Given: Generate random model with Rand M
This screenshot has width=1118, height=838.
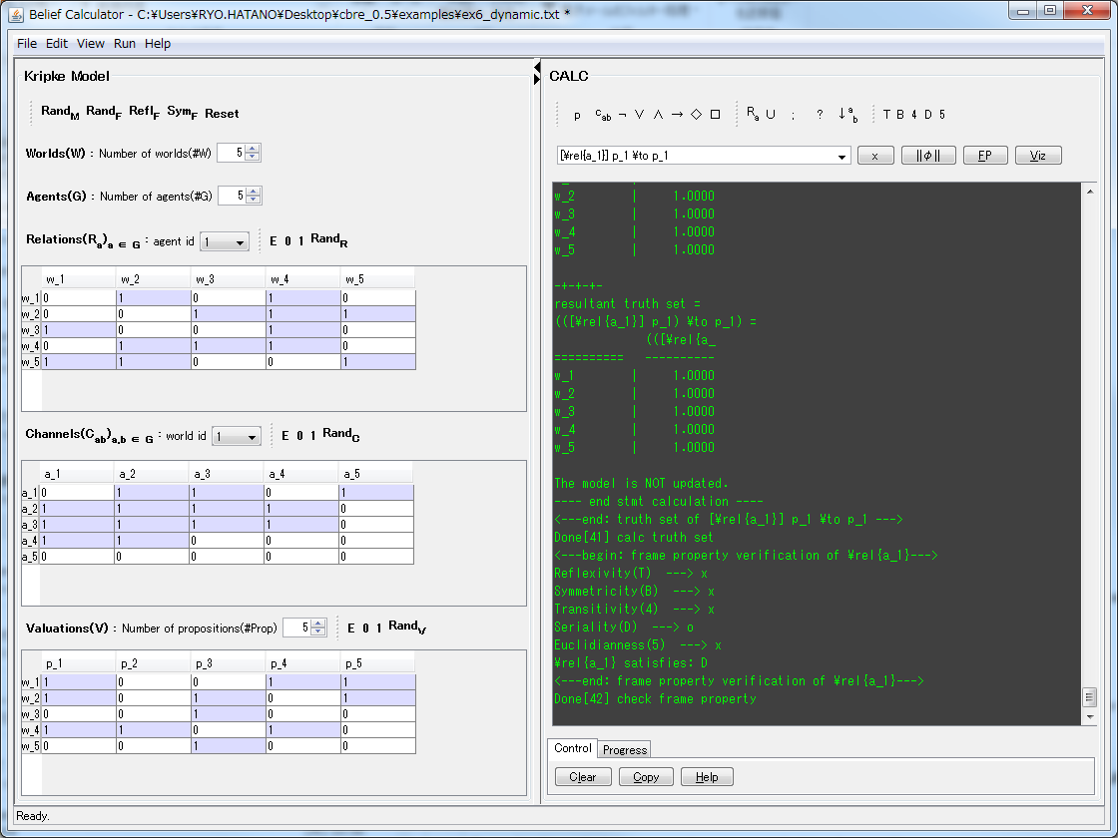Looking at the screenshot, I should click(x=60, y=112).
